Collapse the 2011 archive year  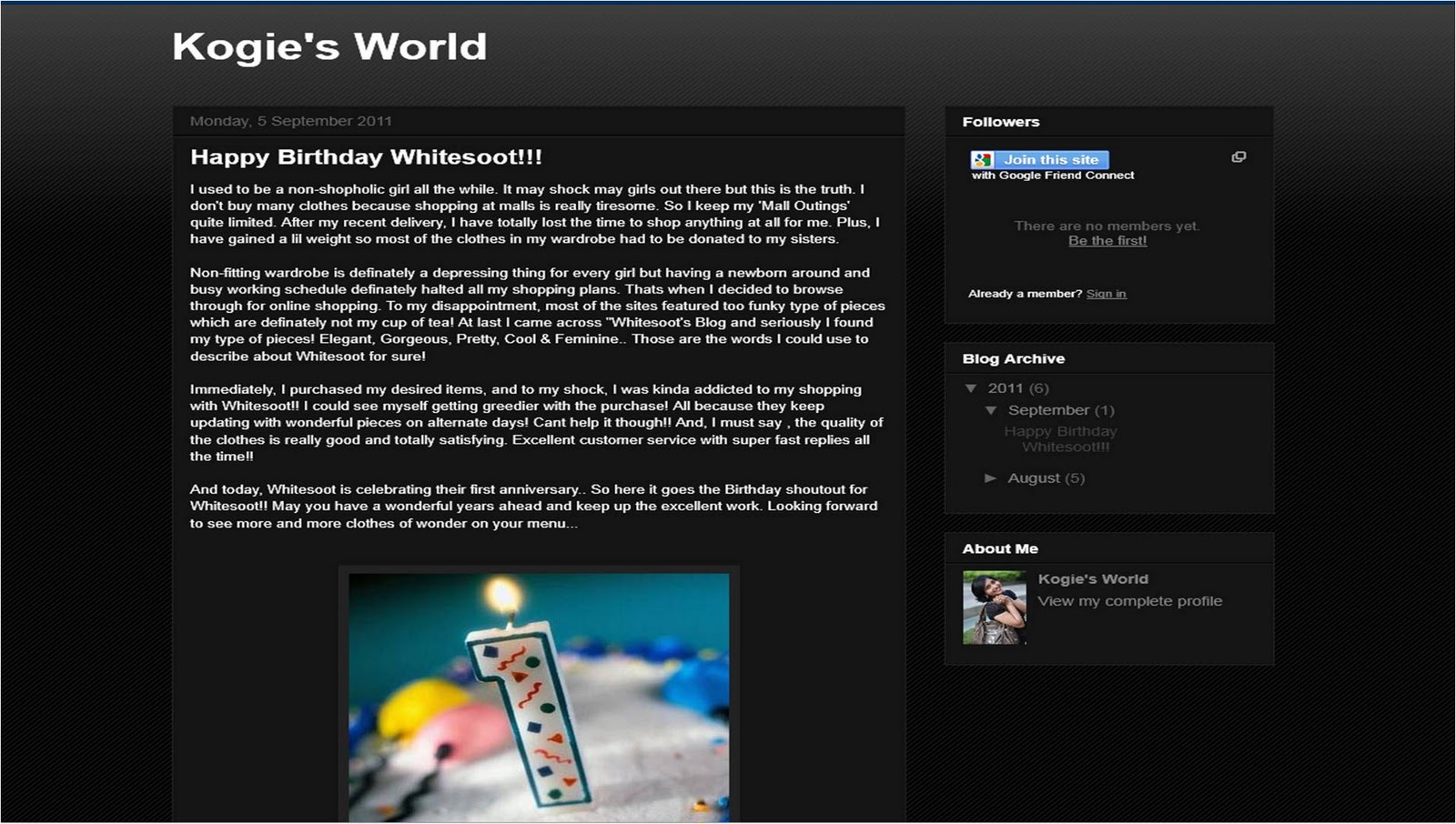(971, 388)
